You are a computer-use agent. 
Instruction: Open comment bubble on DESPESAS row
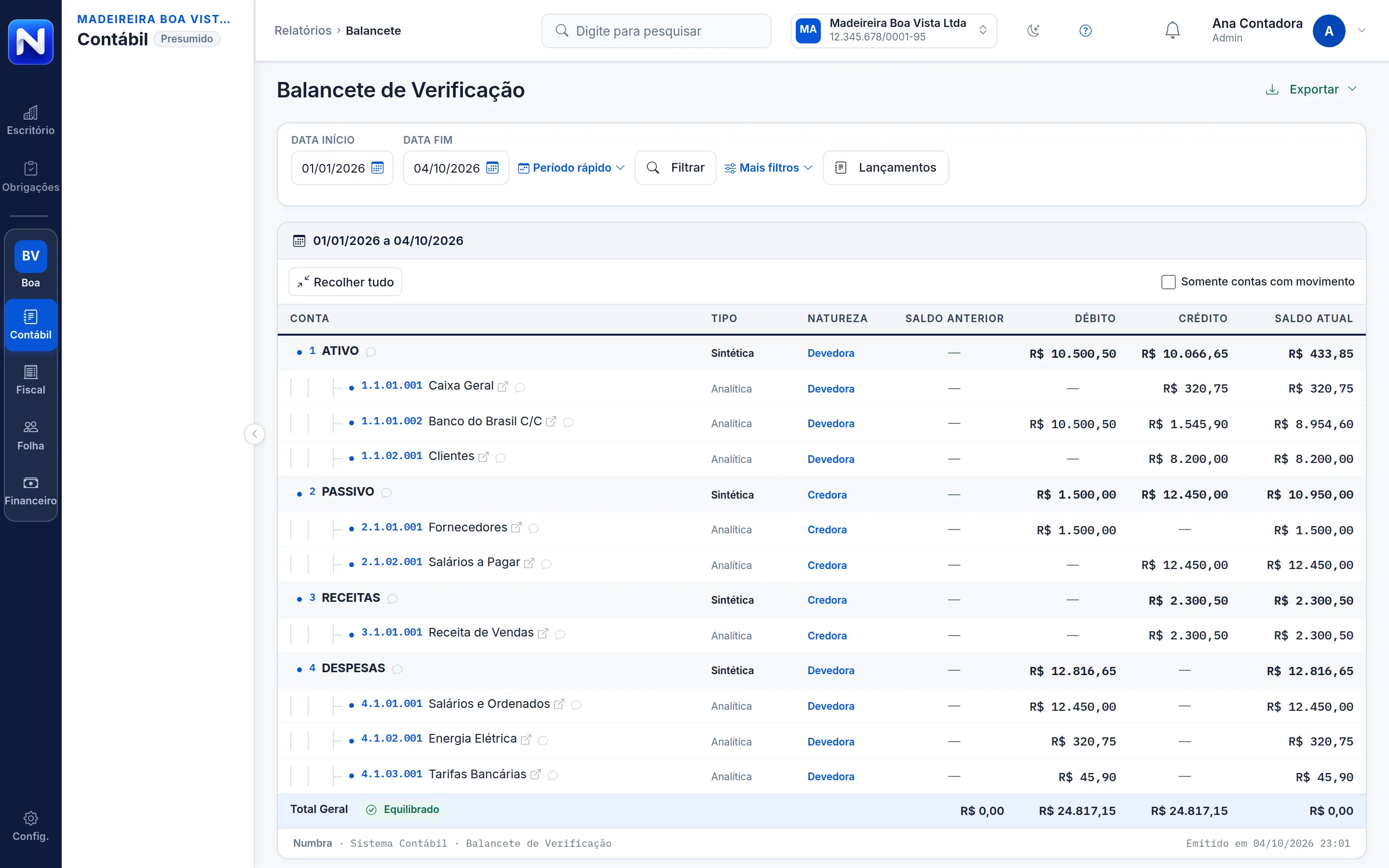pos(397,669)
